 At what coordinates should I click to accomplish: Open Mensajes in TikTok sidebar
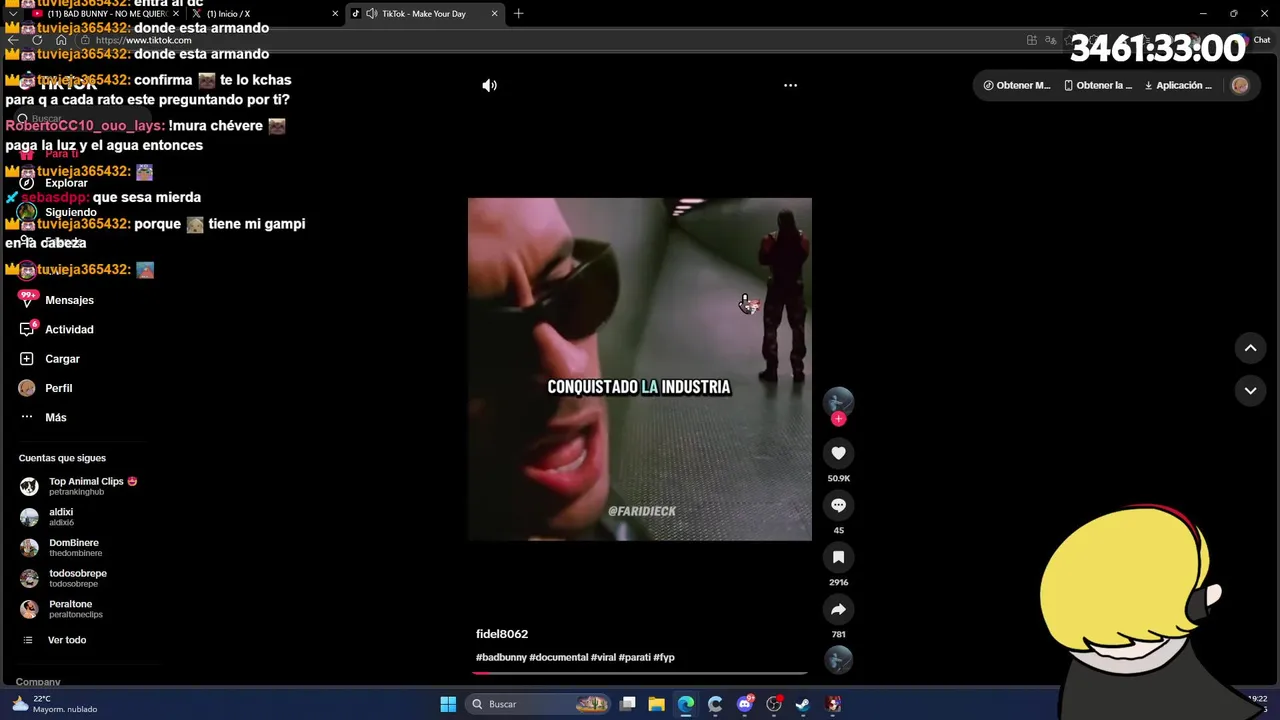(x=69, y=300)
